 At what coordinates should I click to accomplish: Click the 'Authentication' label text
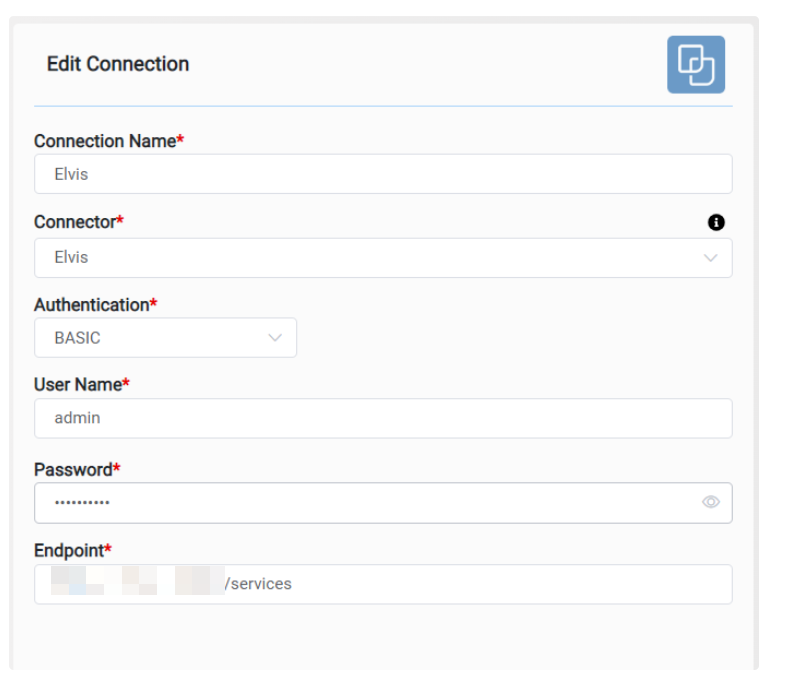tap(91, 304)
